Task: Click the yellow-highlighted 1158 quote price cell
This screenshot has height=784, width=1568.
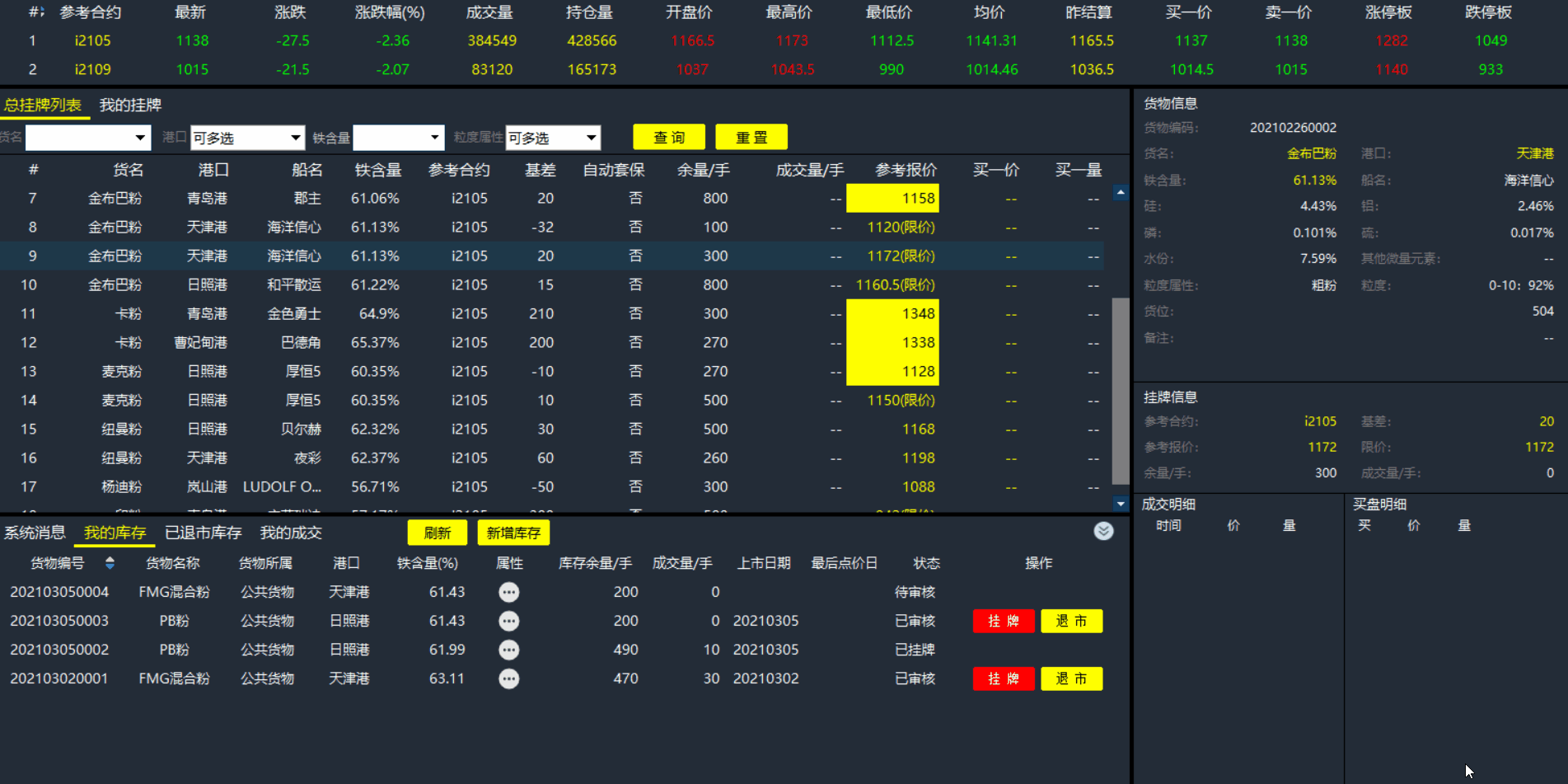Action: 892,199
